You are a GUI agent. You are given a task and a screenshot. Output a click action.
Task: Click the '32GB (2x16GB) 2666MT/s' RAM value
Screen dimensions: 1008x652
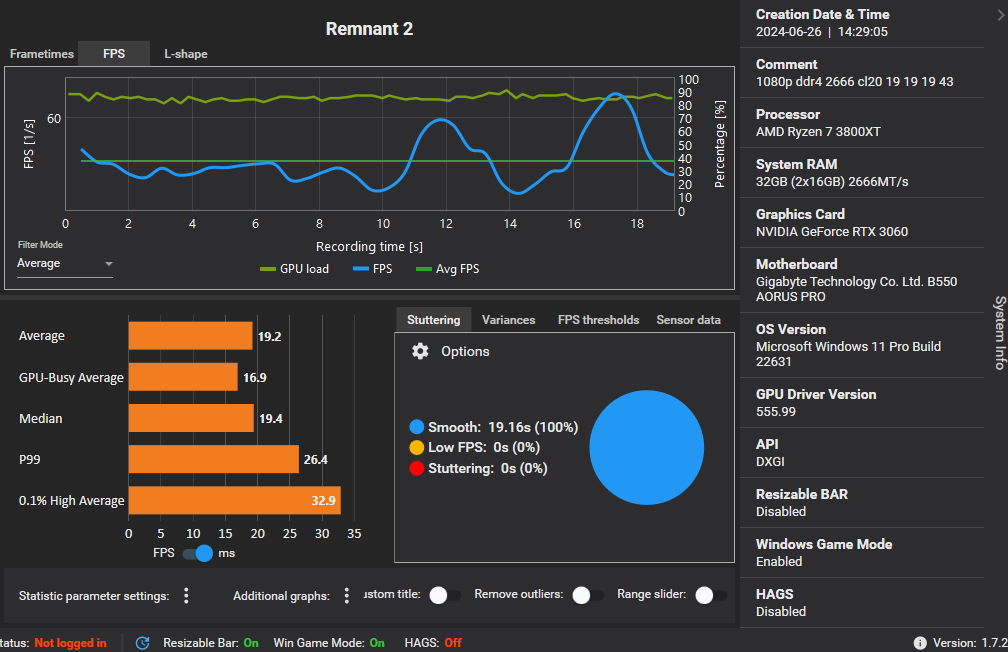click(x=832, y=181)
